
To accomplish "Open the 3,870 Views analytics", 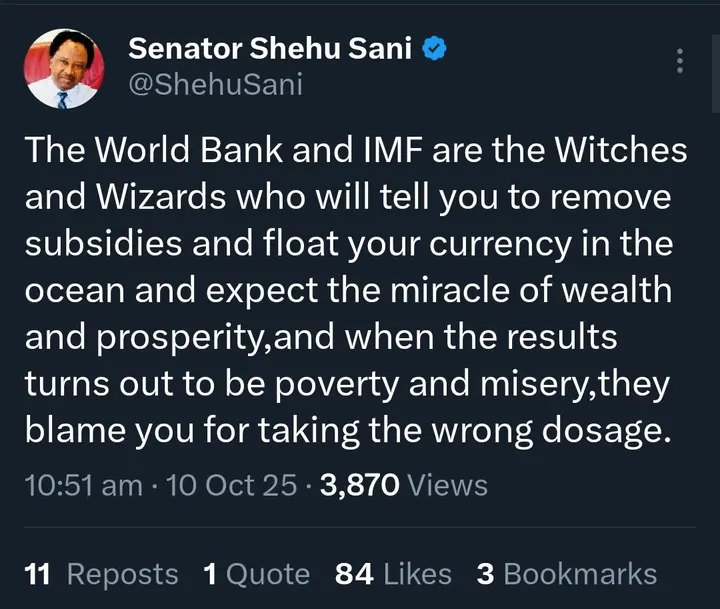I will (402, 486).
